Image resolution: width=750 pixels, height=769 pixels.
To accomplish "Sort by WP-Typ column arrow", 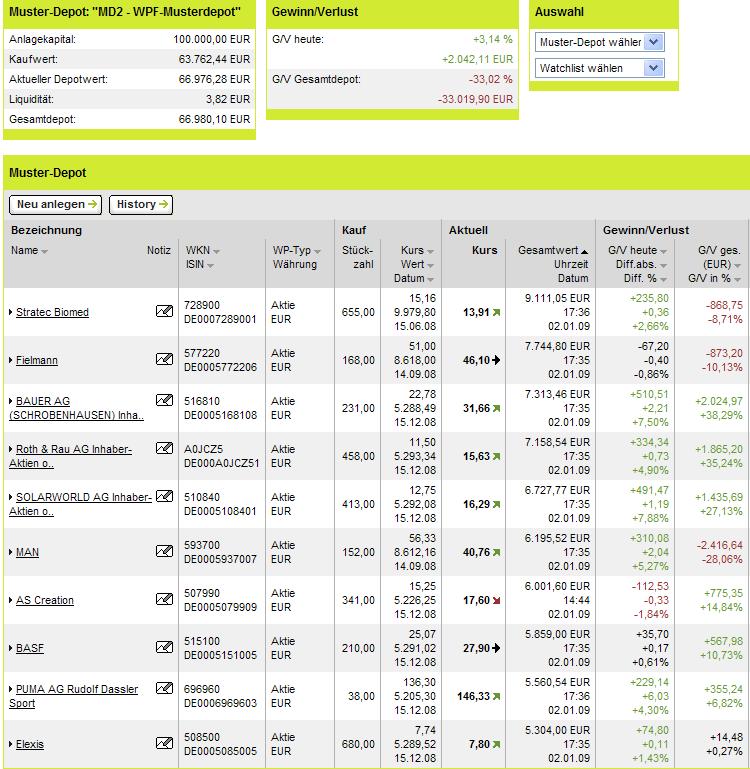I will pos(317,252).
